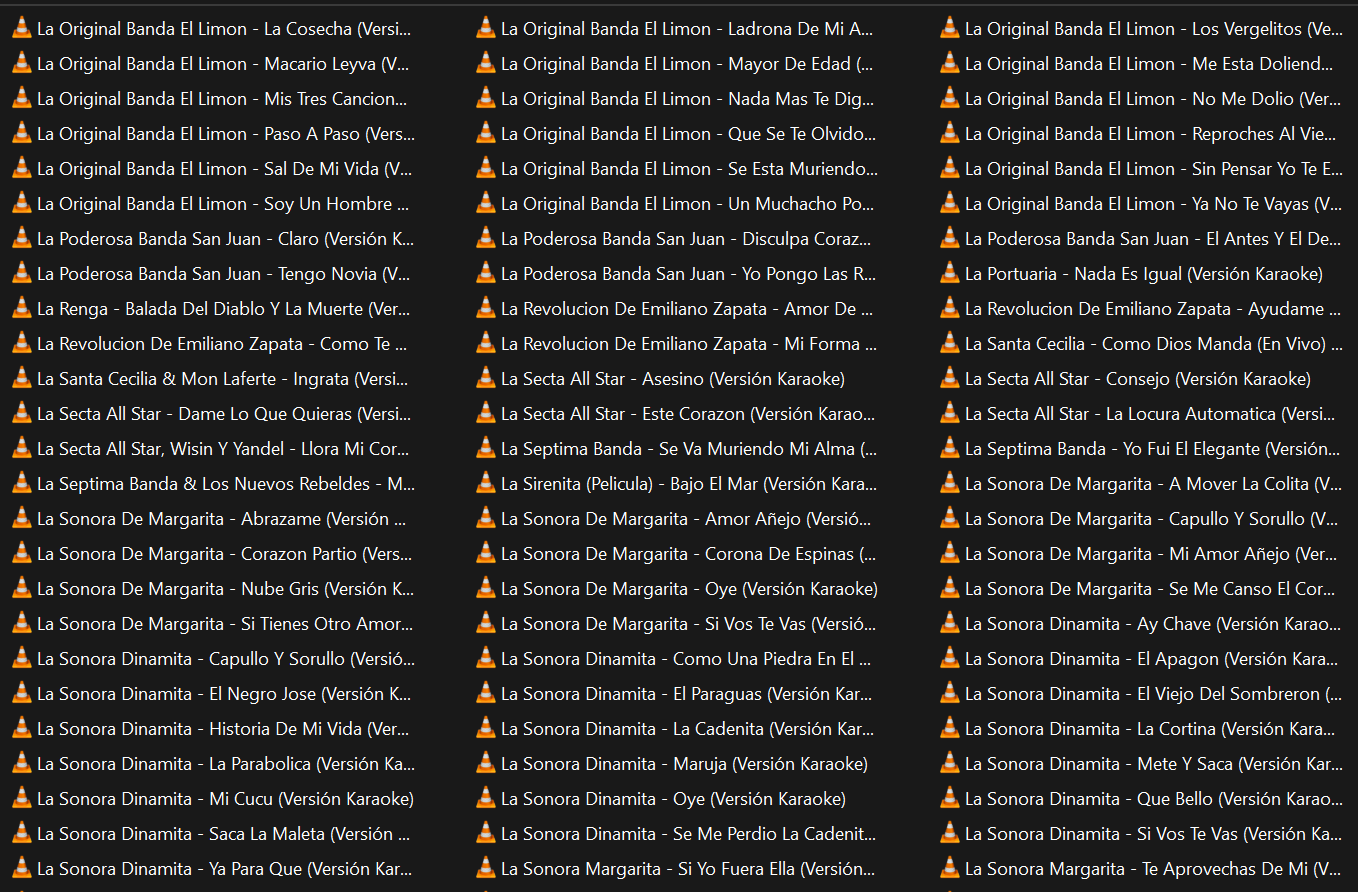
Task: Click VLC icon beside La Portuaria - Nada Es Igual
Action: pyautogui.click(x=949, y=273)
